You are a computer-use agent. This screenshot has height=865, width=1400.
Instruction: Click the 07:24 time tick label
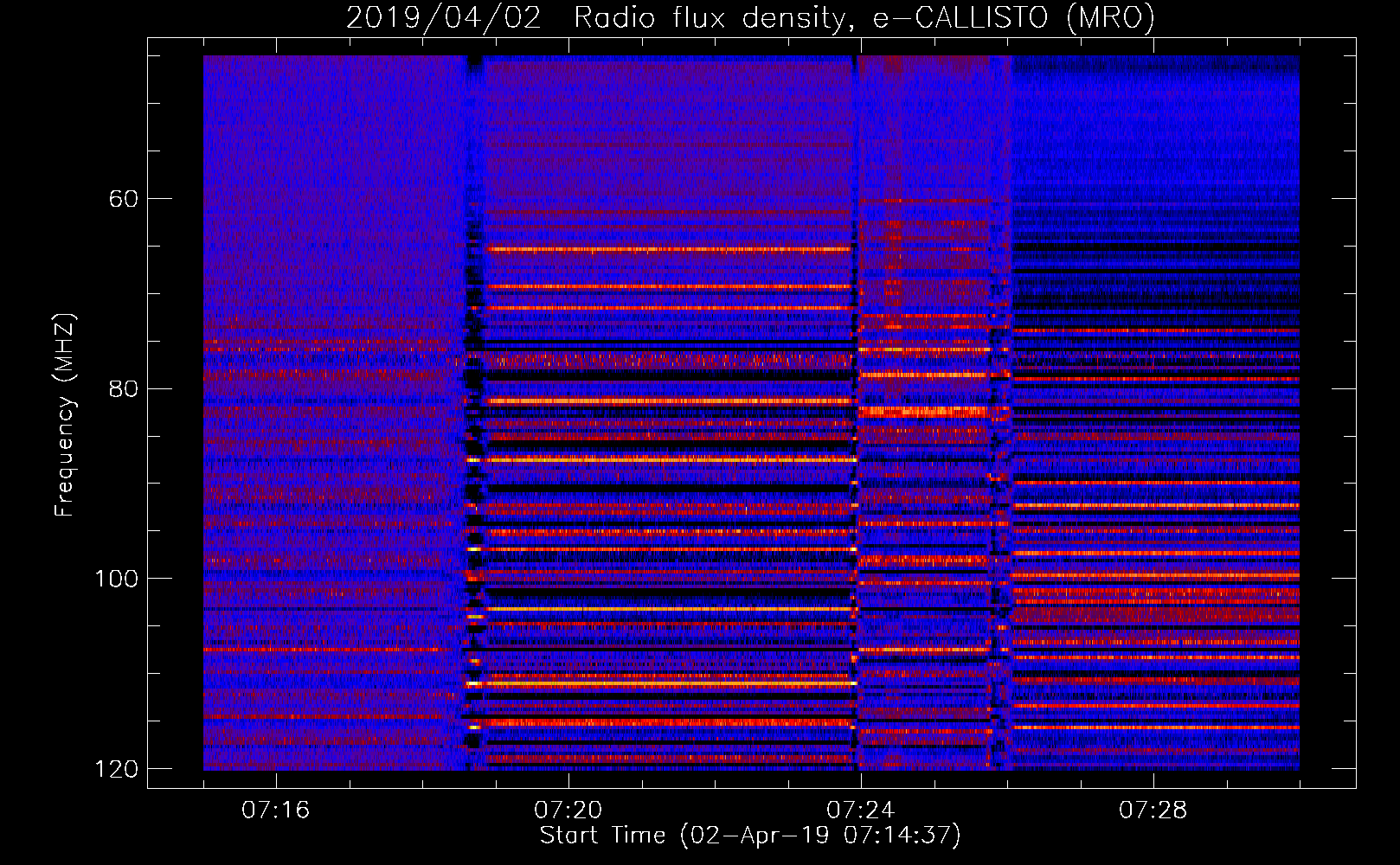(x=861, y=811)
